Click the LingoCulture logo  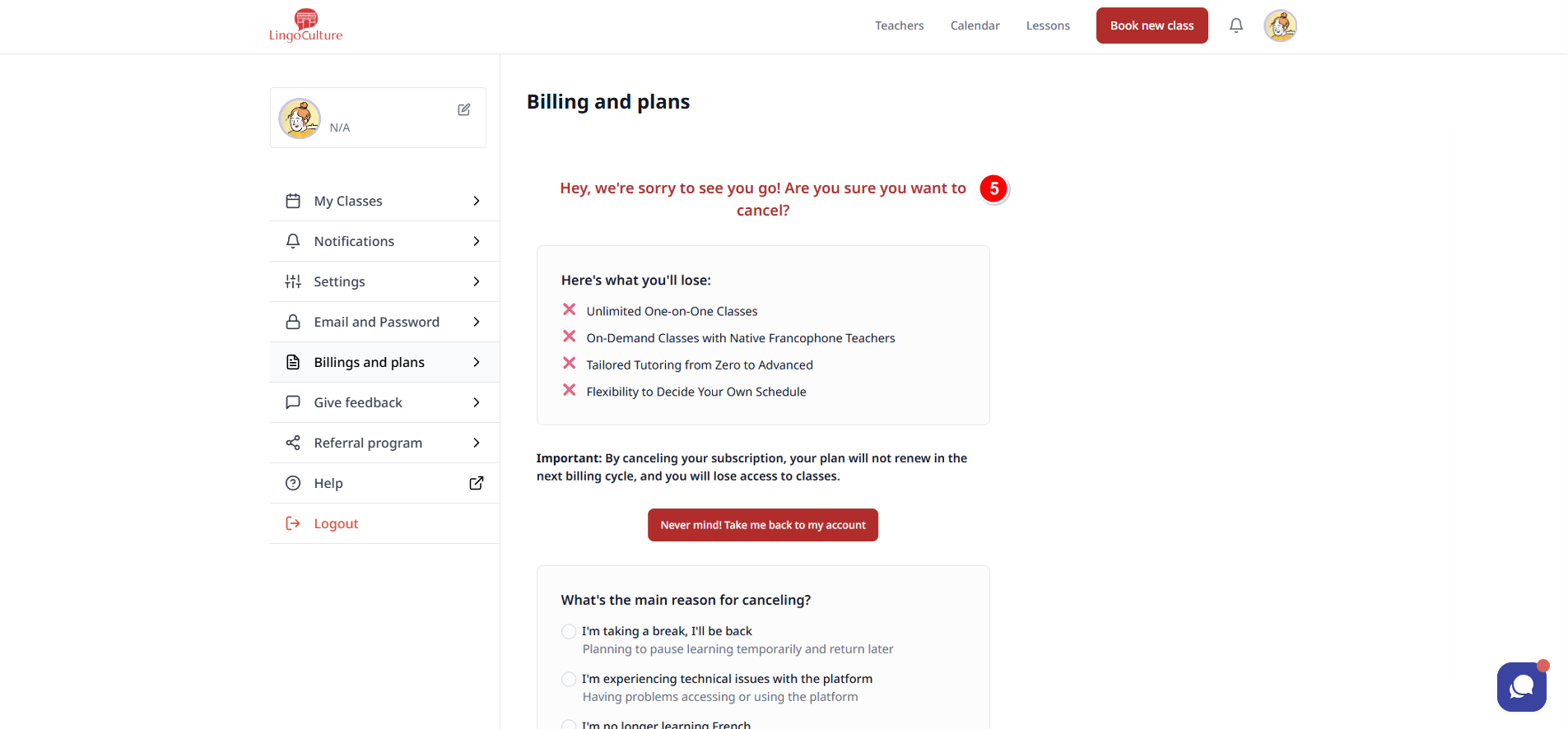tap(305, 26)
